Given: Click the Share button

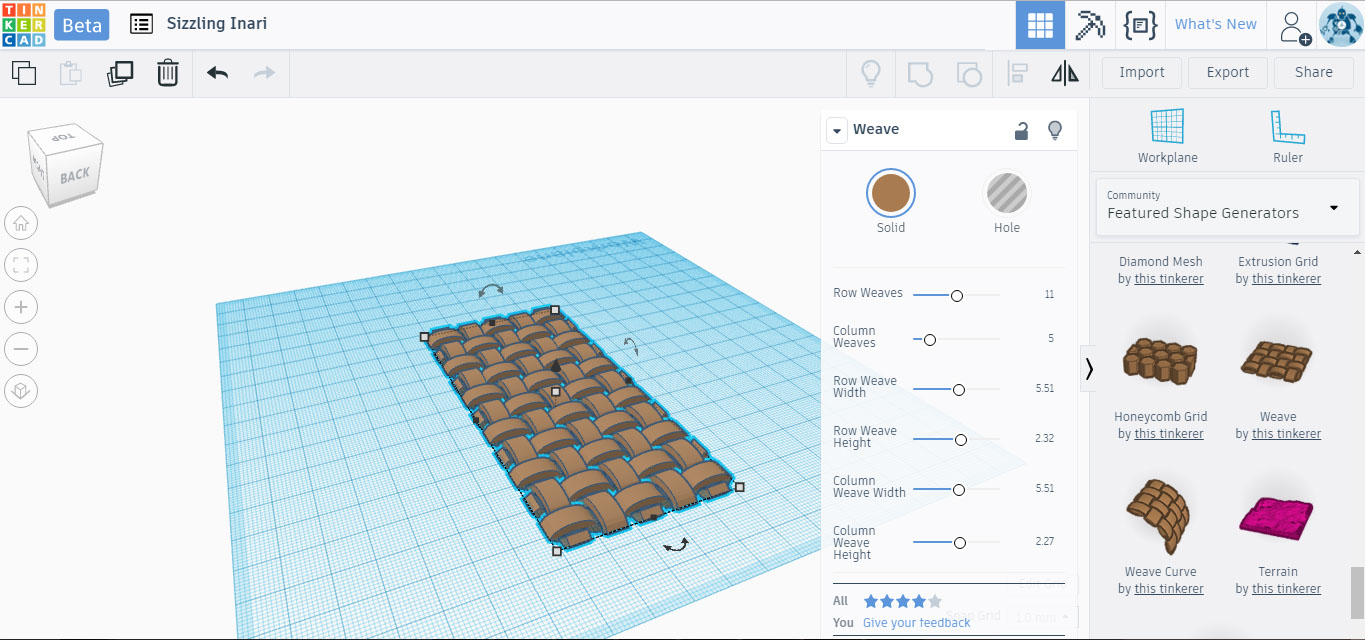Looking at the screenshot, I should [x=1314, y=72].
